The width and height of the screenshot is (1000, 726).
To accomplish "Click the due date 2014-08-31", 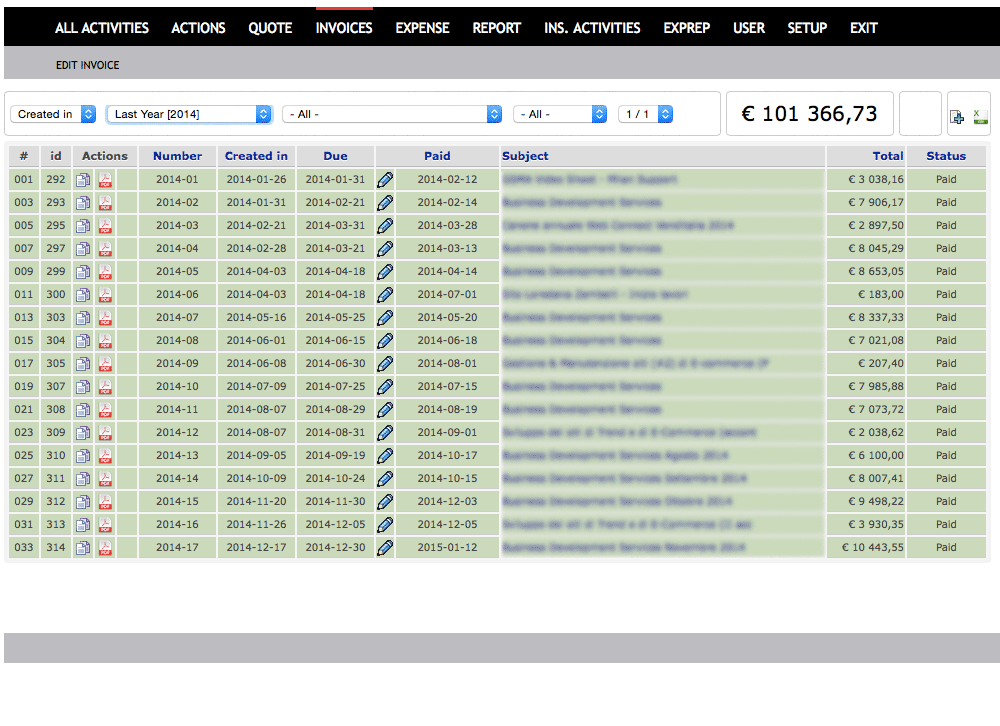I will tap(335, 433).
